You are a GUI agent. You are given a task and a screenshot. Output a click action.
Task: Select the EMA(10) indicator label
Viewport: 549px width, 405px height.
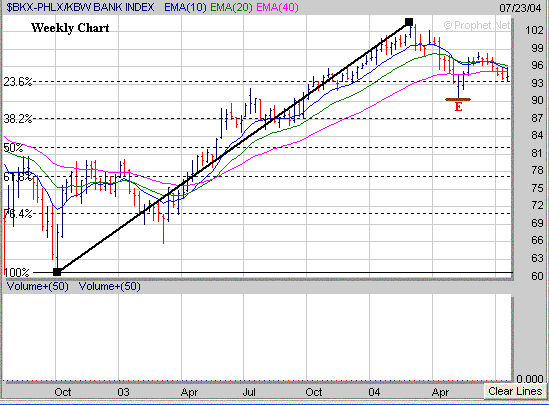tap(185, 7)
